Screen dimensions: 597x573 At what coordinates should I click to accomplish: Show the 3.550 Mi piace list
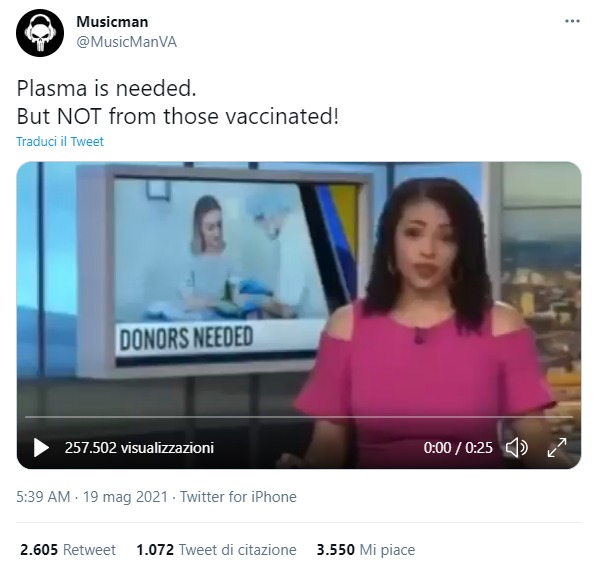[366, 550]
